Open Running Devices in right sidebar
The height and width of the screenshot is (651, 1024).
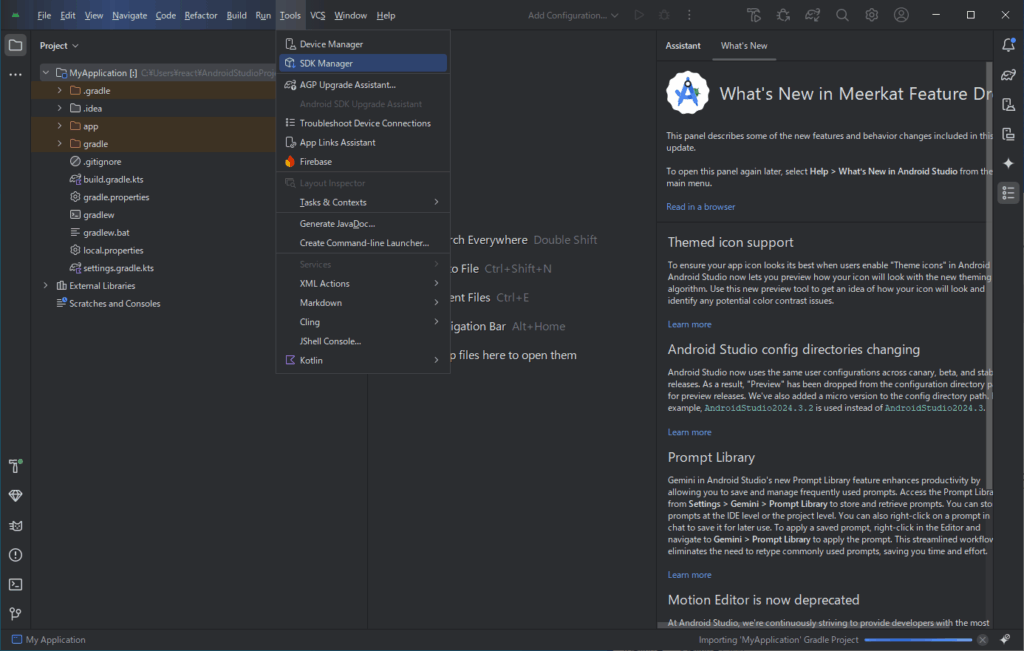tap(1008, 134)
